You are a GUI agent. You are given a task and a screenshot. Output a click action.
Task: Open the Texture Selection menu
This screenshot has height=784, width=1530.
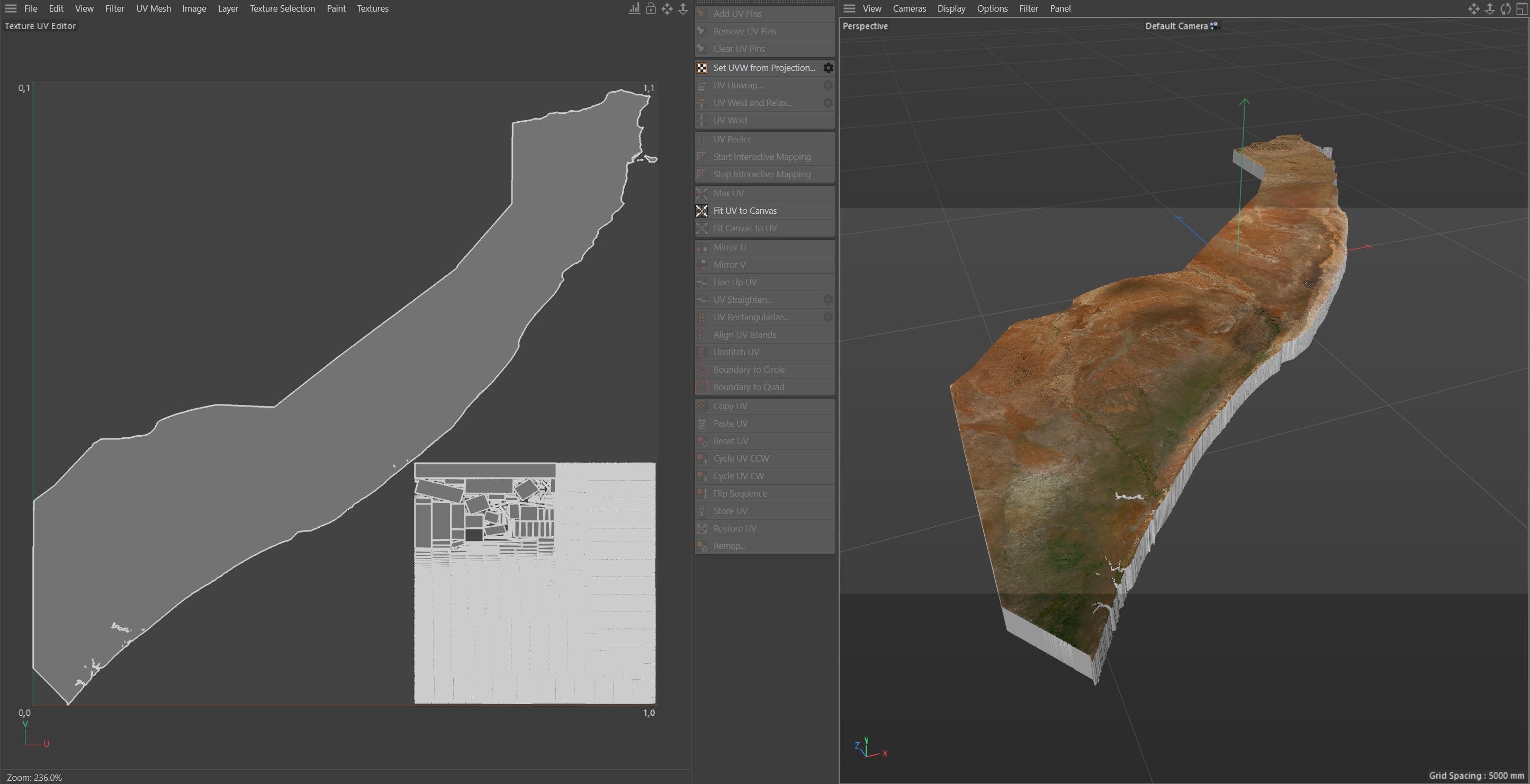tap(282, 8)
